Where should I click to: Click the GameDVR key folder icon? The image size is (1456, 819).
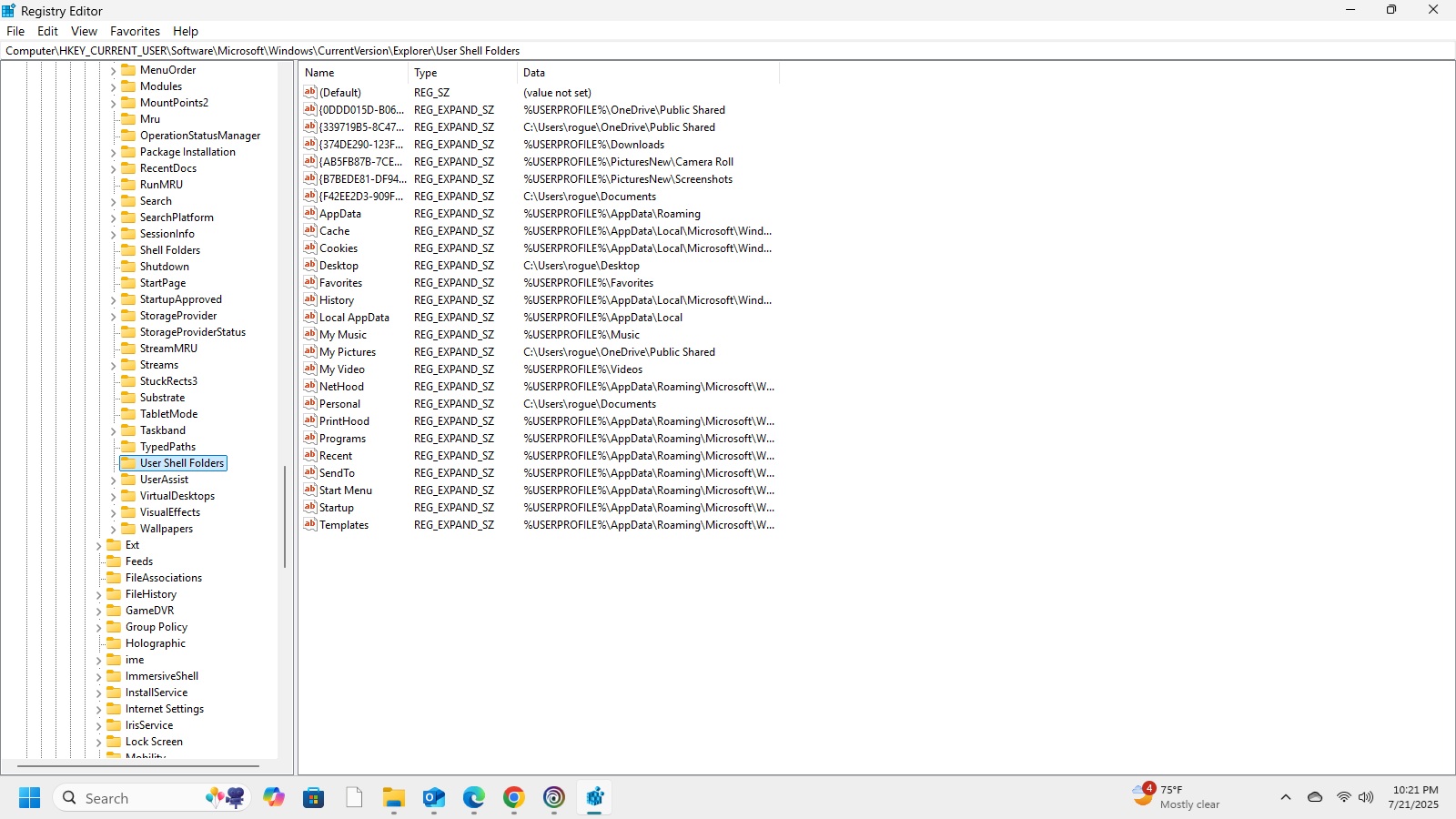click(114, 610)
